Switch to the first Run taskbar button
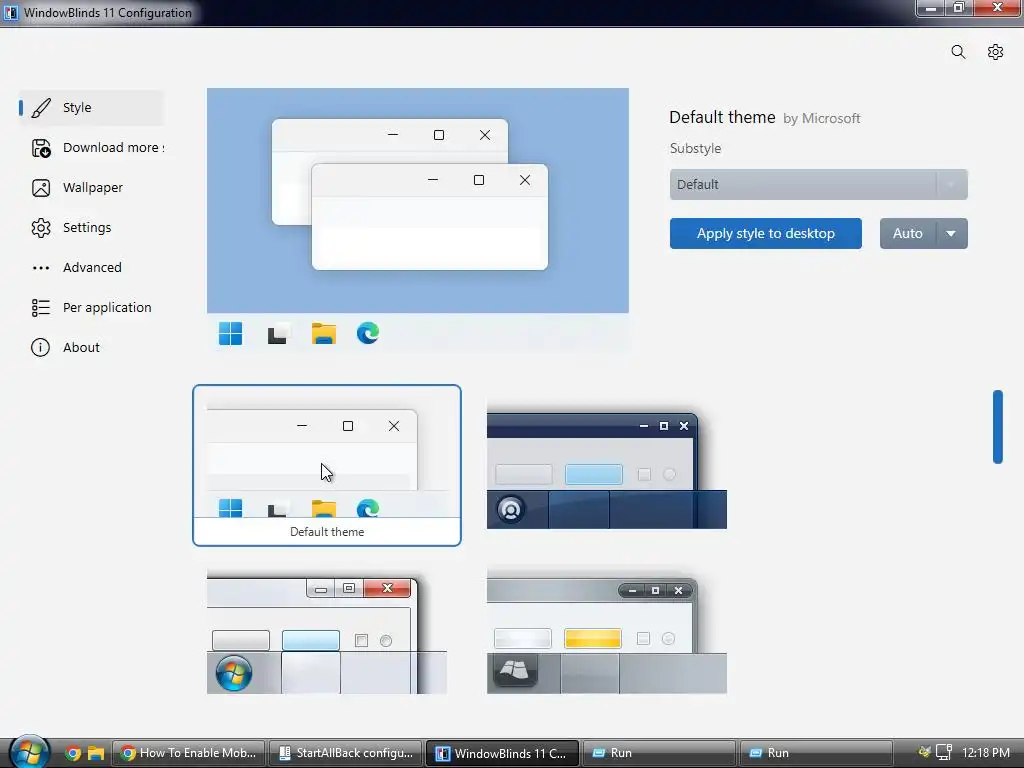 click(659, 753)
